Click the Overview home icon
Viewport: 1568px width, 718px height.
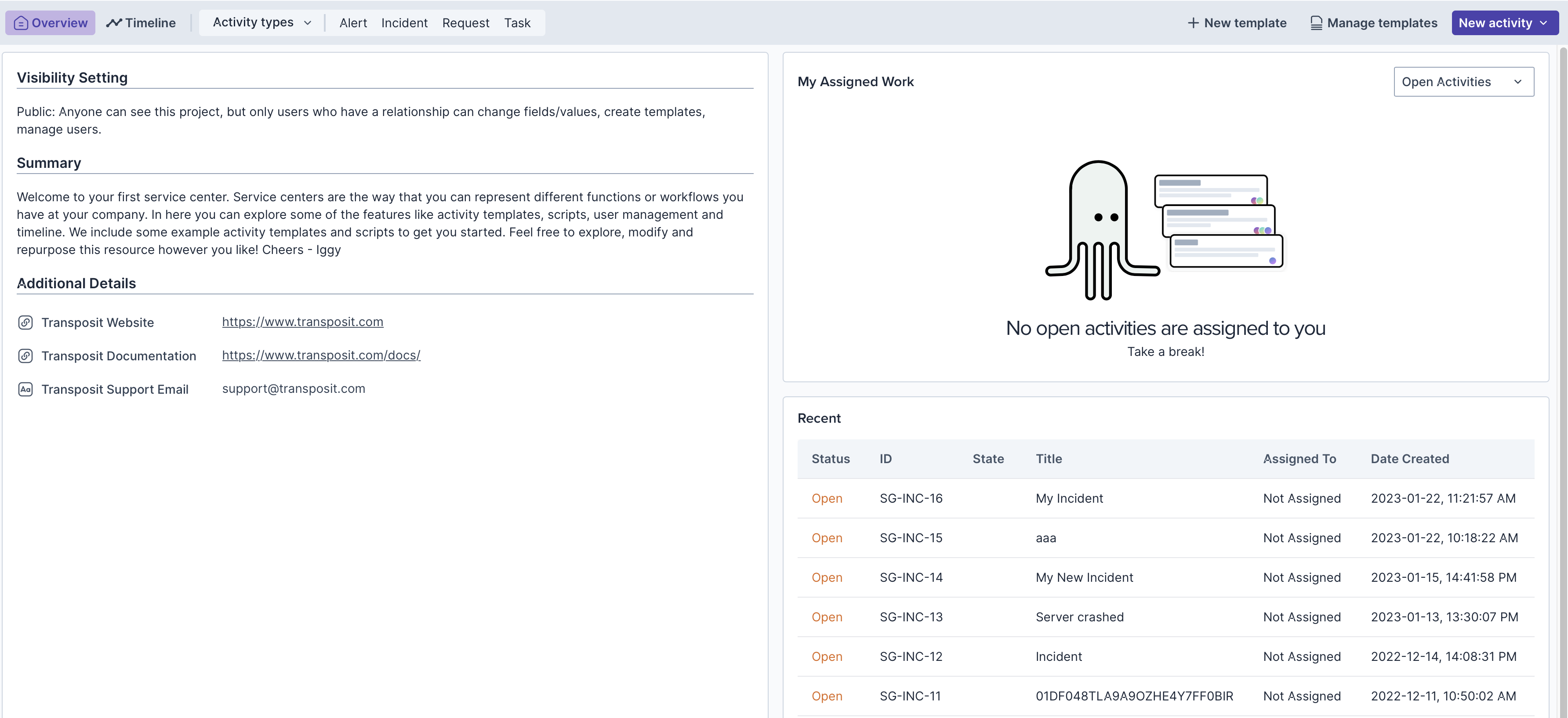(x=21, y=23)
